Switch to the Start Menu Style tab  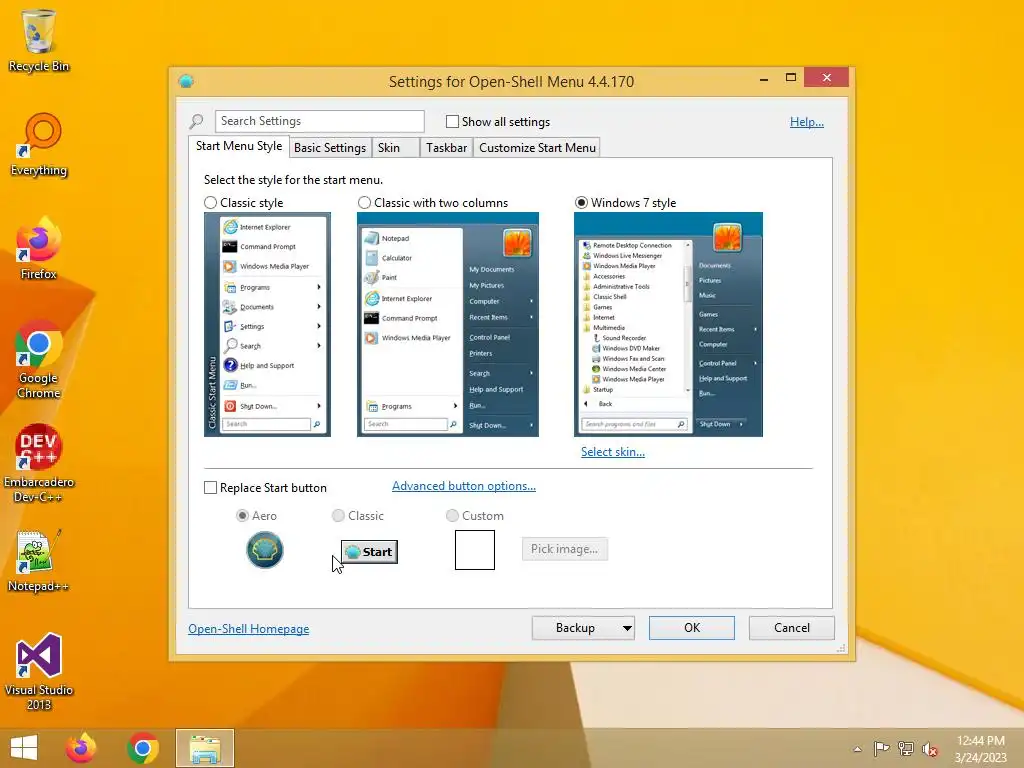[239, 146]
